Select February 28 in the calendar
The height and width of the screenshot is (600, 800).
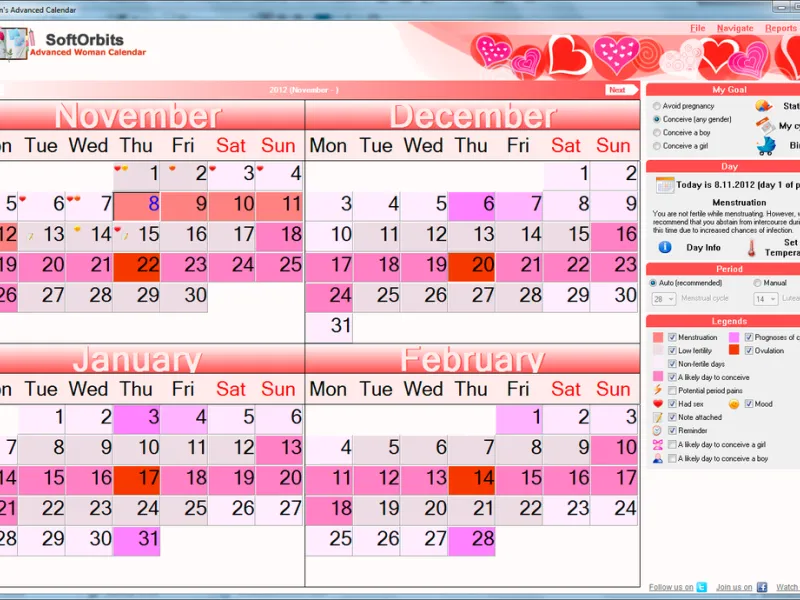point(472,540)
